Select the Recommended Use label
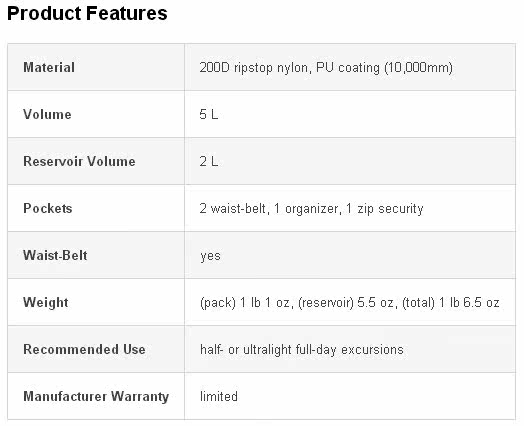The width and height of the screenshot is (524, 426). point(85,349)
